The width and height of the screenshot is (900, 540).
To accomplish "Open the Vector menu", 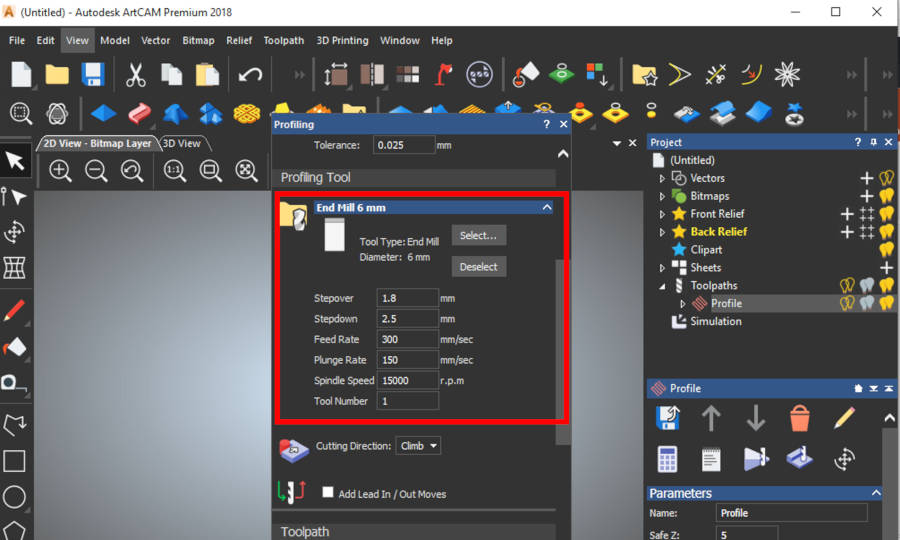I will [x=156, y=40].
